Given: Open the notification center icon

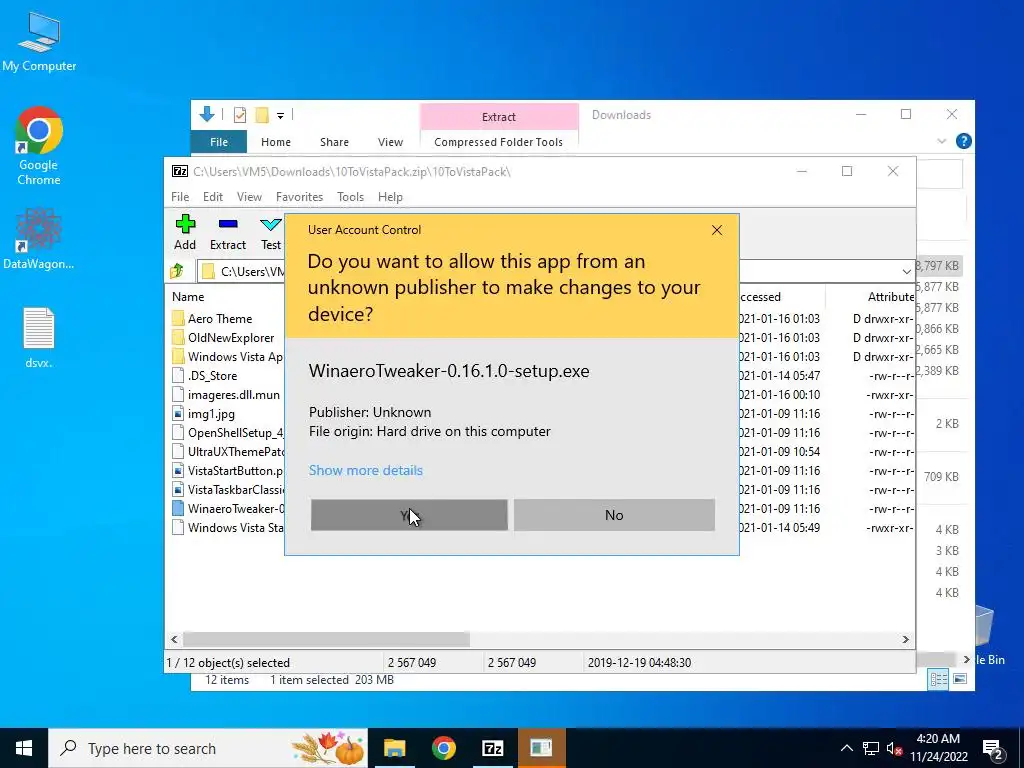Looking at the screenshot, I should coord(993,749).
